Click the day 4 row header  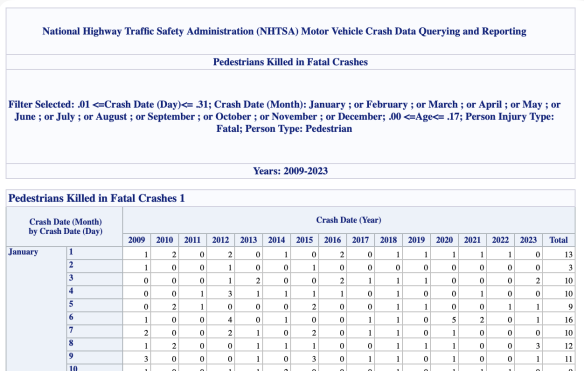[95, 292]
